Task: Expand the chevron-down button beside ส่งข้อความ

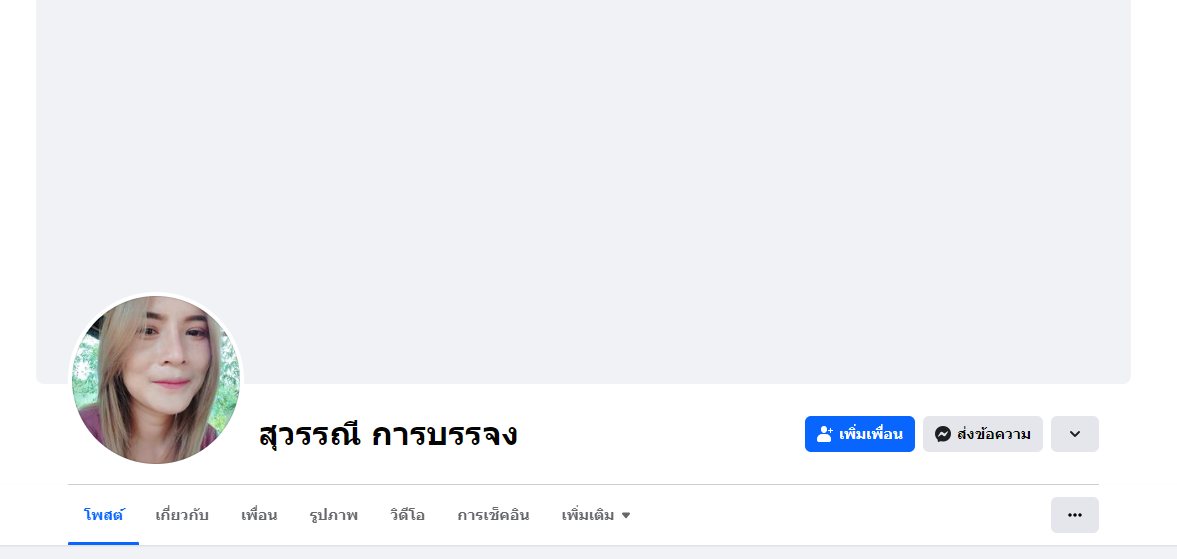Action: pos(1074,434)
